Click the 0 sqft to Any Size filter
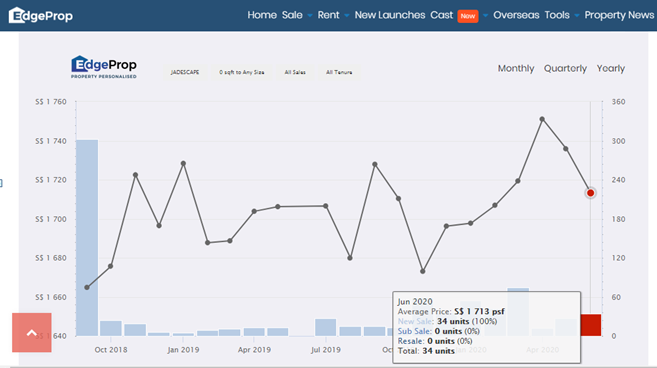657x368 pixels. coord(242,72)
